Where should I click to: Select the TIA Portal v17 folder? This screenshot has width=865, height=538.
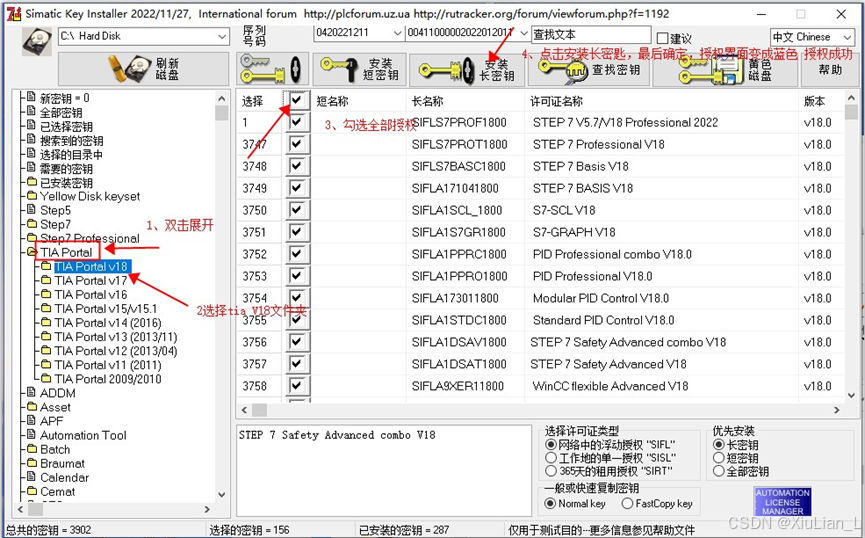tap(90, 280)
